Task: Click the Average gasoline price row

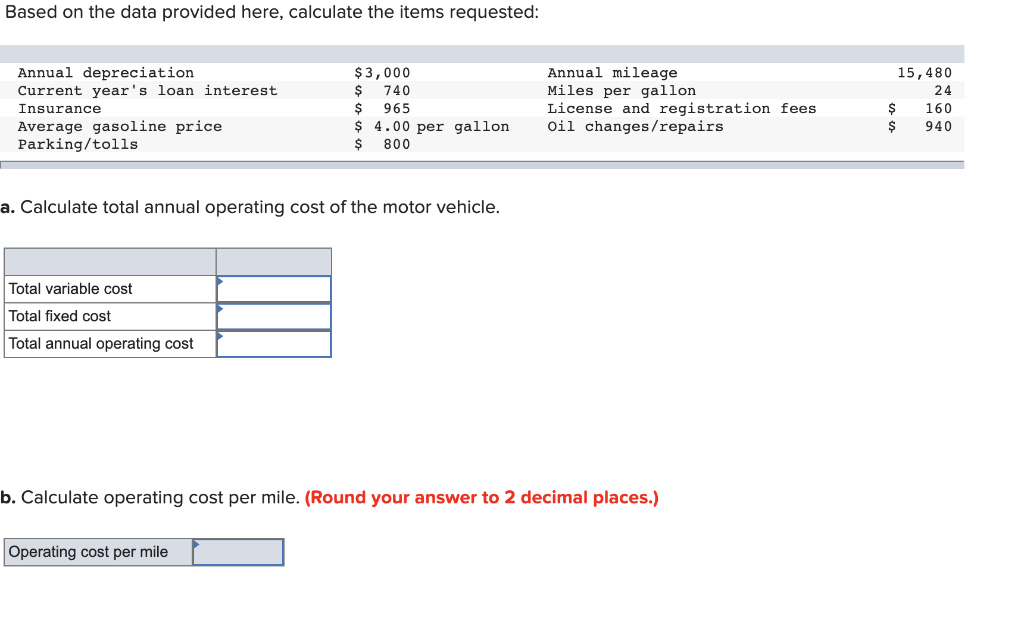Action: tap(121, 126)
